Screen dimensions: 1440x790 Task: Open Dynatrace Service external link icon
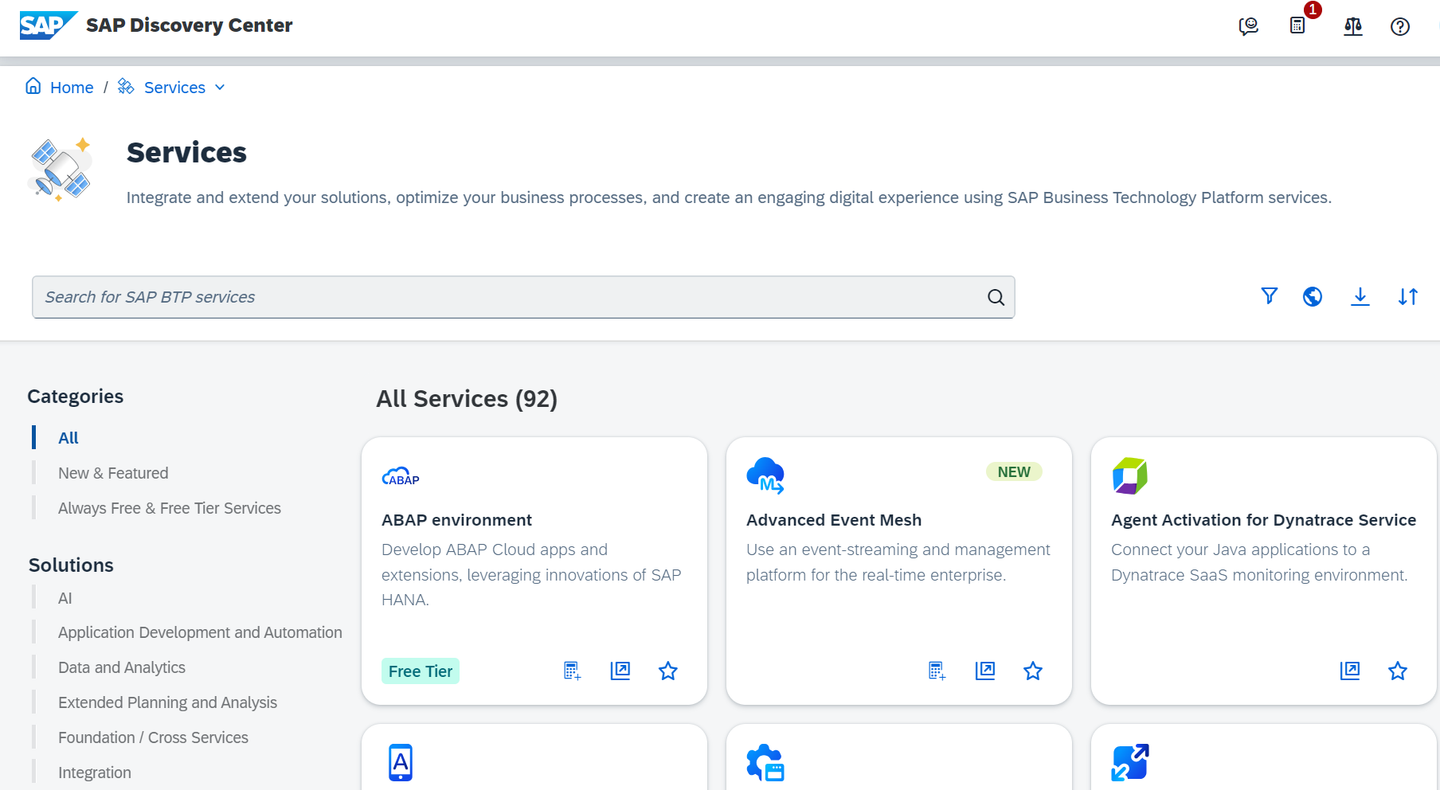coord(1350,671)
